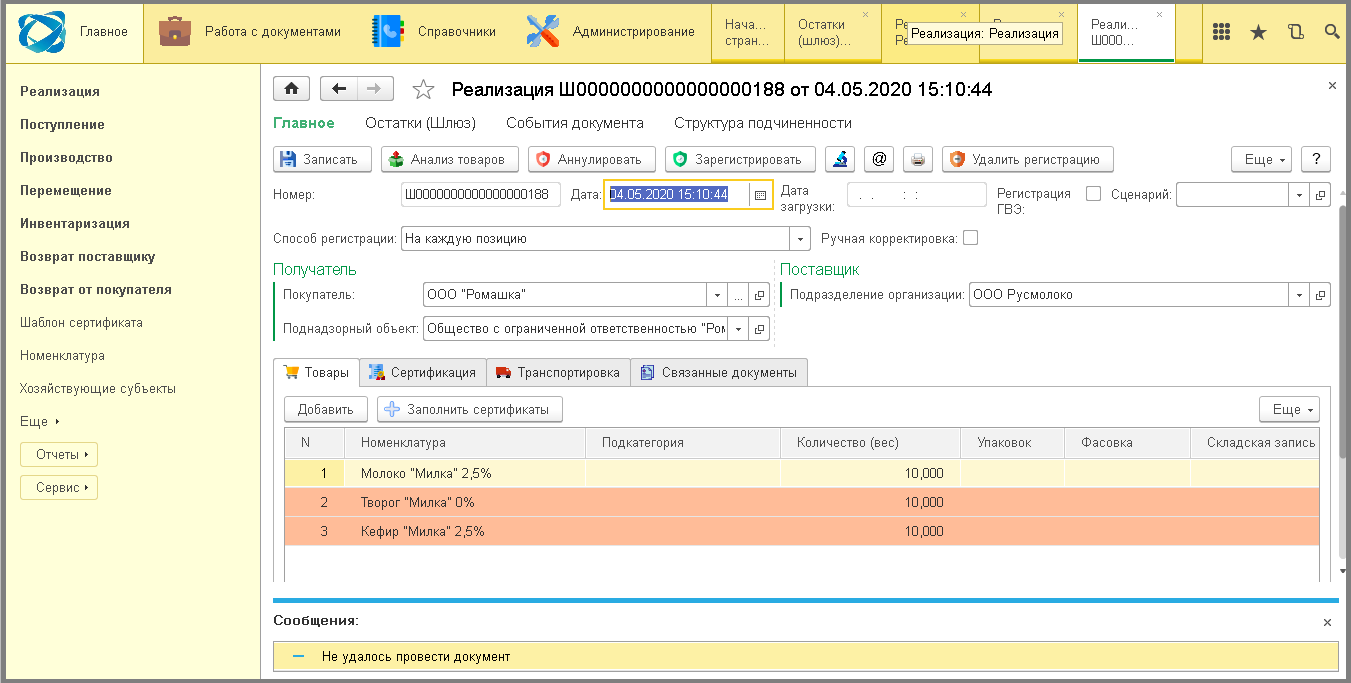Expand Способ регистрации dropdown
This screenshot has height=683, width=1351.
coord(800,239)
